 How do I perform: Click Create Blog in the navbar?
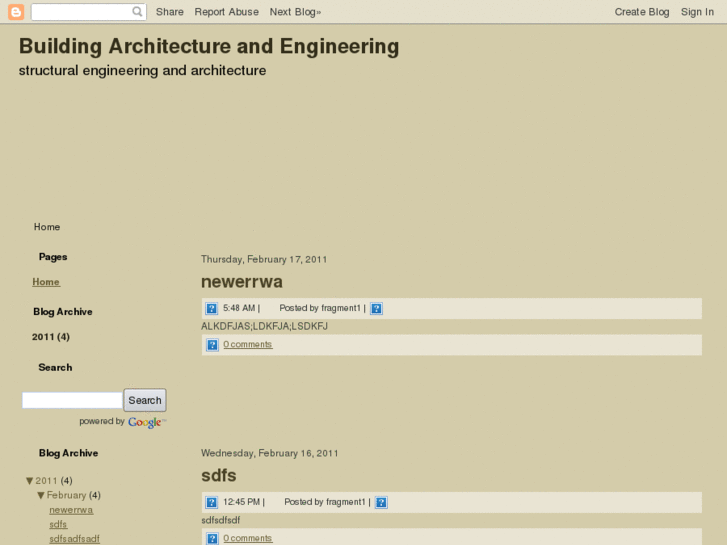(642, 12)
